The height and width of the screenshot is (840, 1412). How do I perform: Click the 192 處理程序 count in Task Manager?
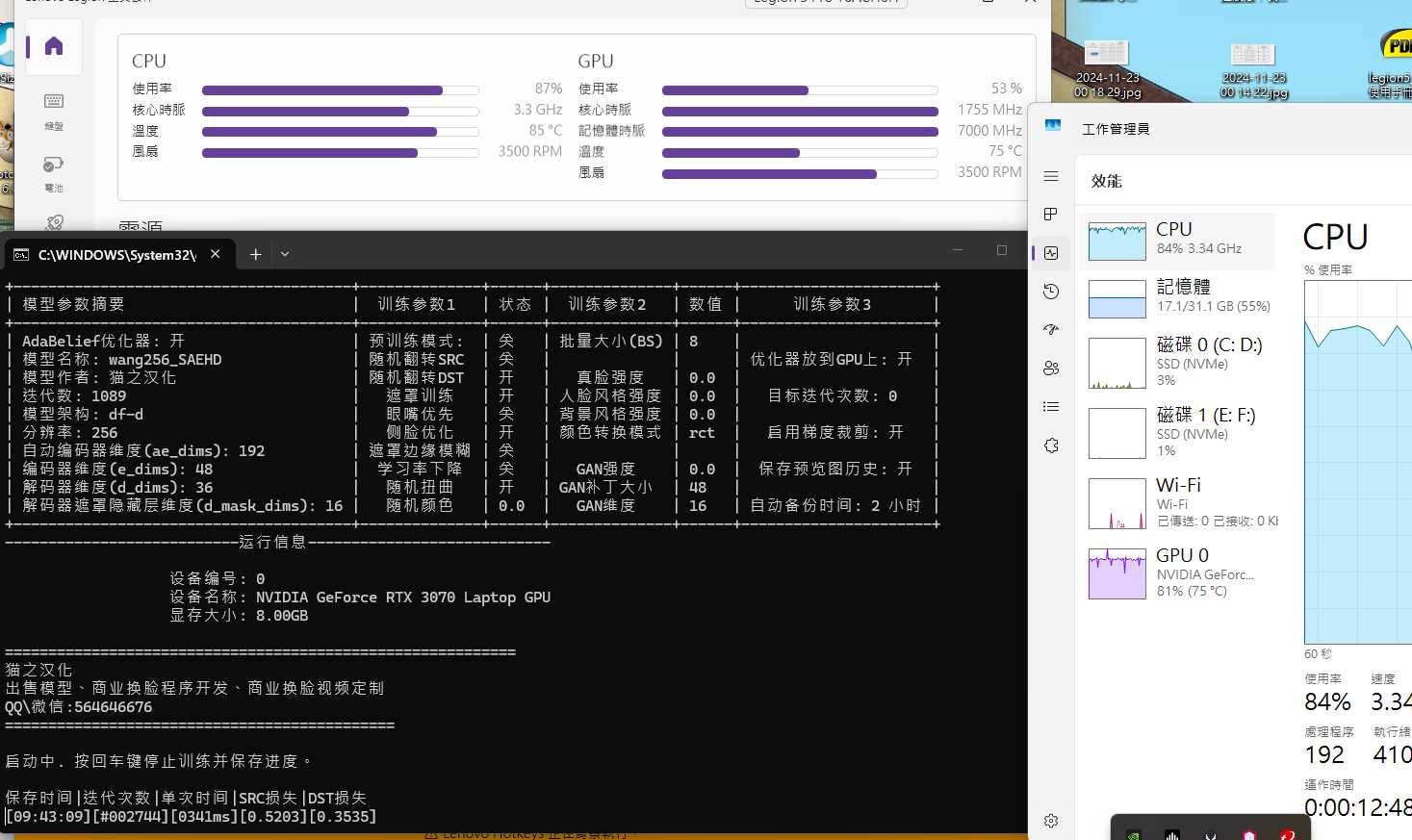click(1324, 755)
